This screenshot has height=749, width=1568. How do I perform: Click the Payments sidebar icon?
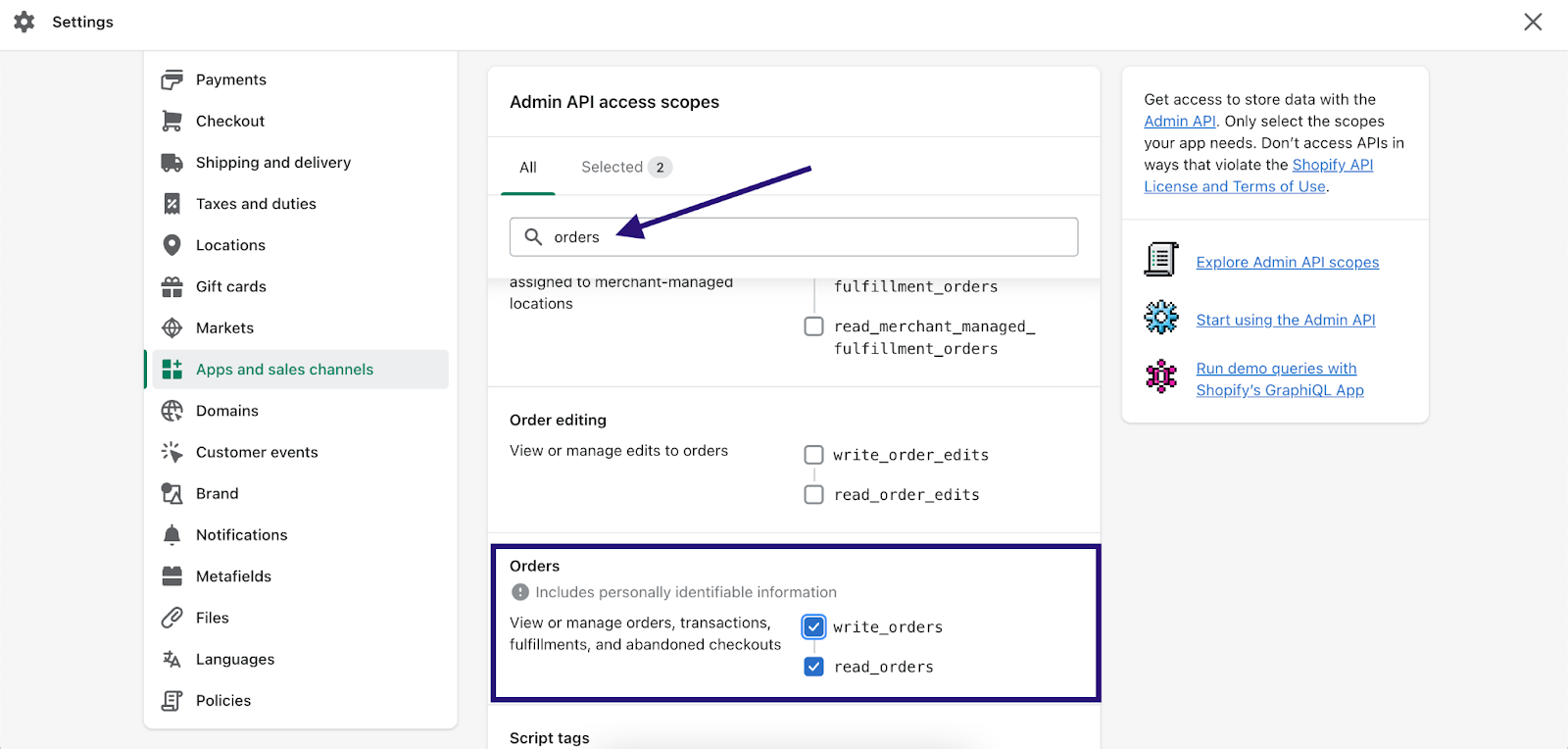[x=172, y=79]
